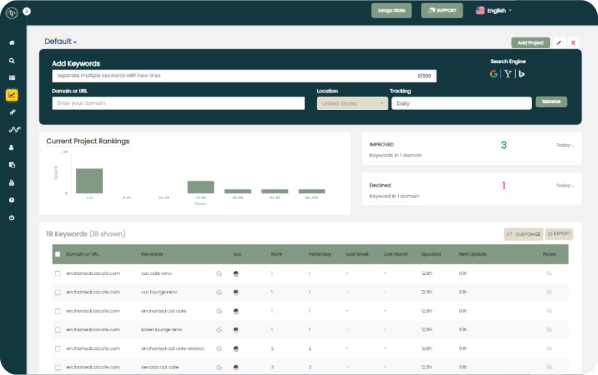Viewport: 598px width, 375px height.
Task: Select Yahoo search engine icon
Action: 508,74
